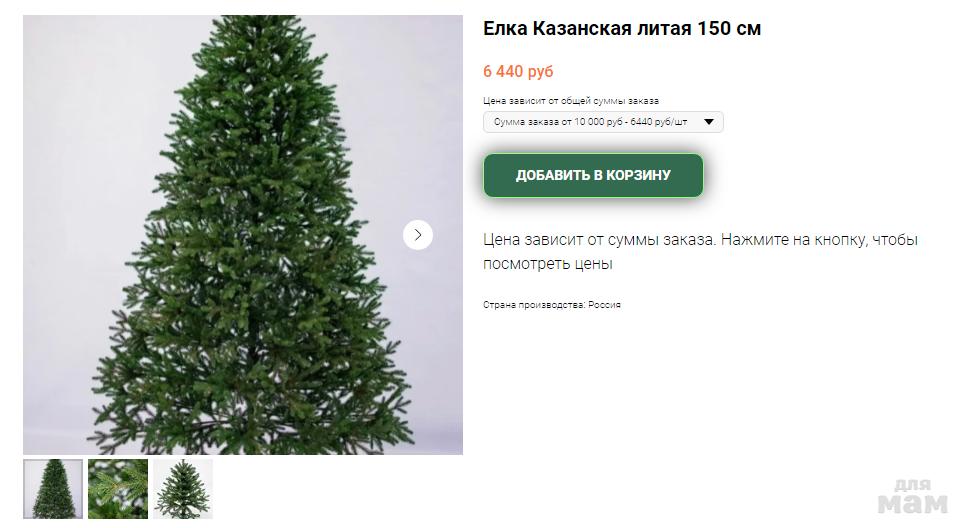Click the orange price '6 440 руб'

tap(518, 71)
